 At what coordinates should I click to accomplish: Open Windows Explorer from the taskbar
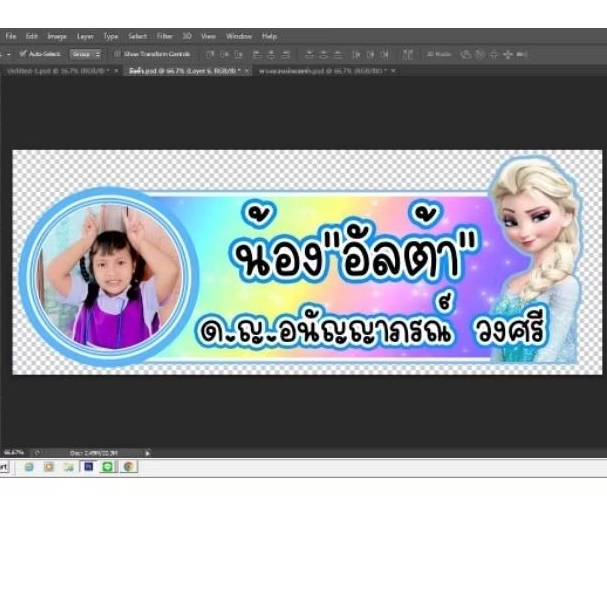pyautogui.click(x=69, y=467)
